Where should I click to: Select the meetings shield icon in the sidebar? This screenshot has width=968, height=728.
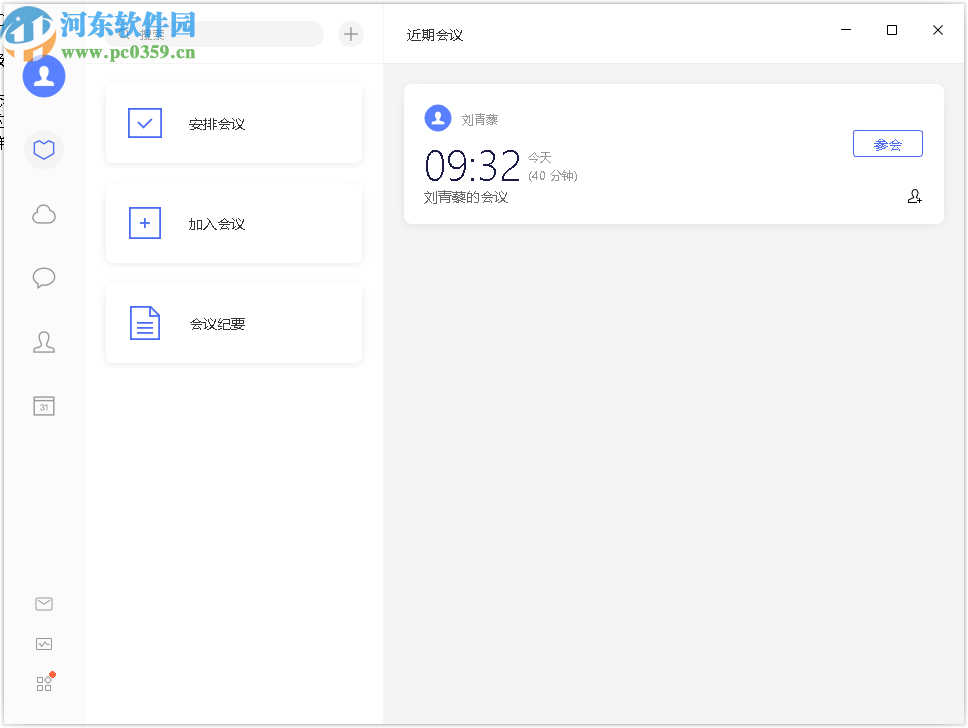pos(44,149)
